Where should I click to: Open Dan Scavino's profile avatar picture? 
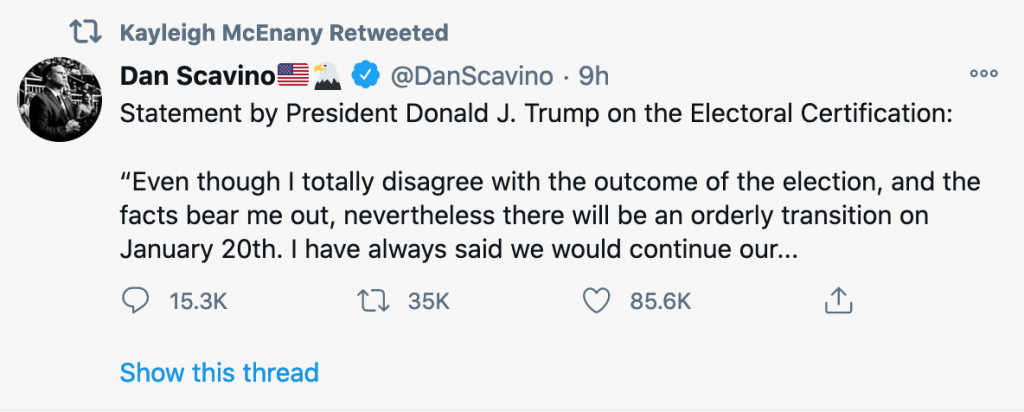tap(59, 99)
